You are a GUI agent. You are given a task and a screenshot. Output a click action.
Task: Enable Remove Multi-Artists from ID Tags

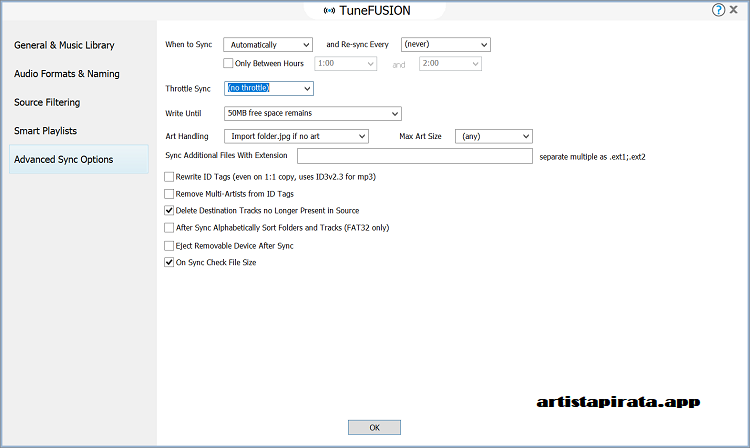[169, 194]
